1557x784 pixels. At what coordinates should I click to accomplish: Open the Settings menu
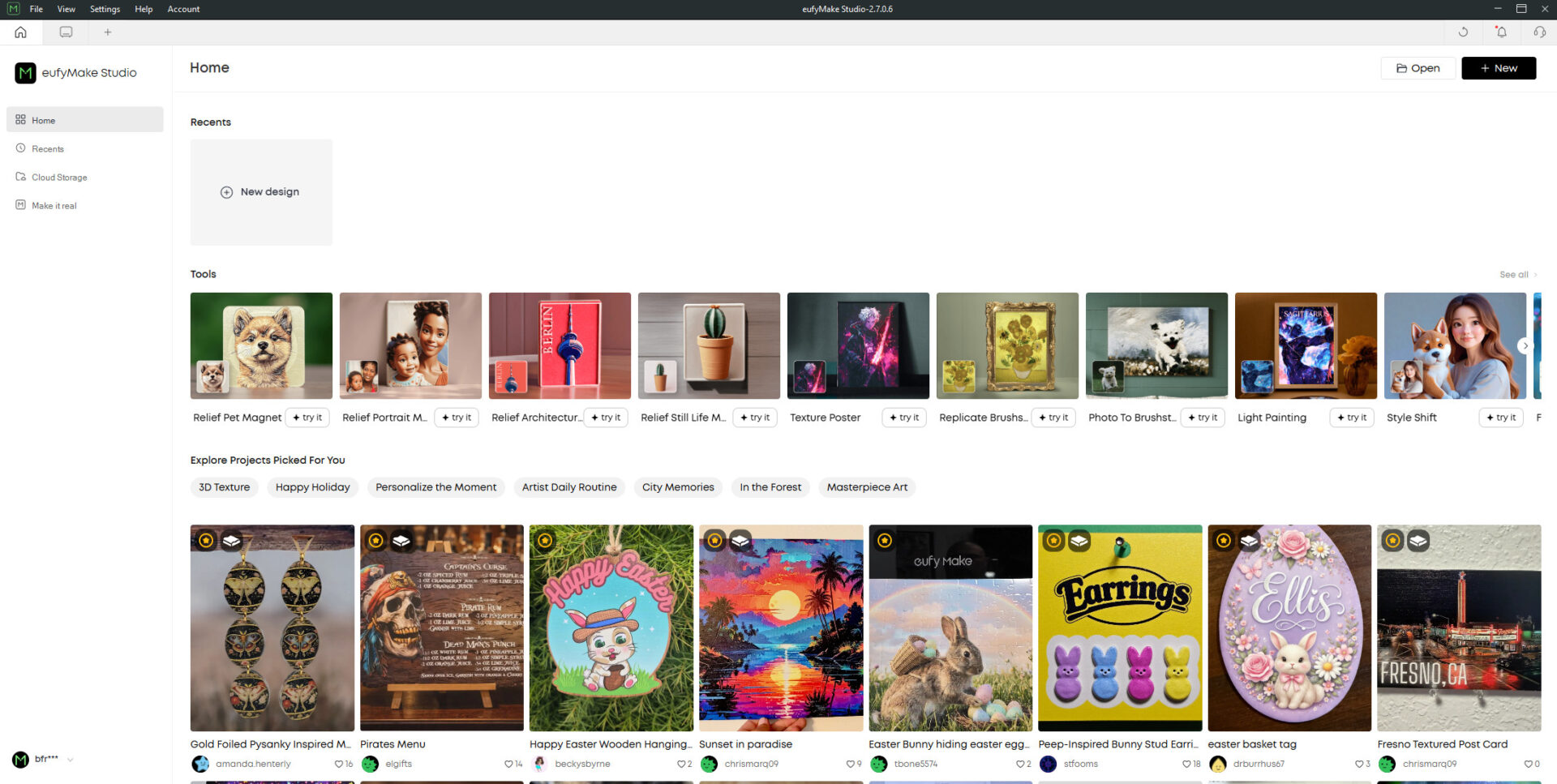point(105,9)
